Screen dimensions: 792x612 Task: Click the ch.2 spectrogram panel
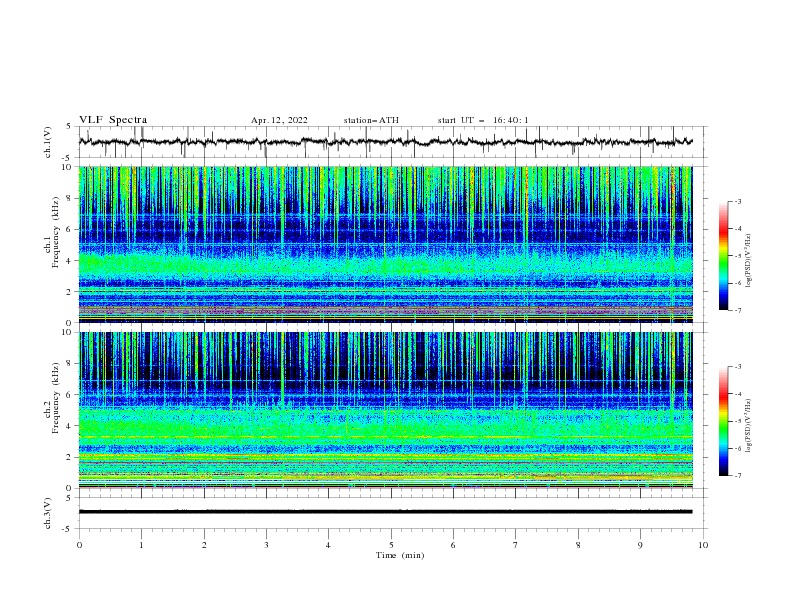tap(386, 410)
